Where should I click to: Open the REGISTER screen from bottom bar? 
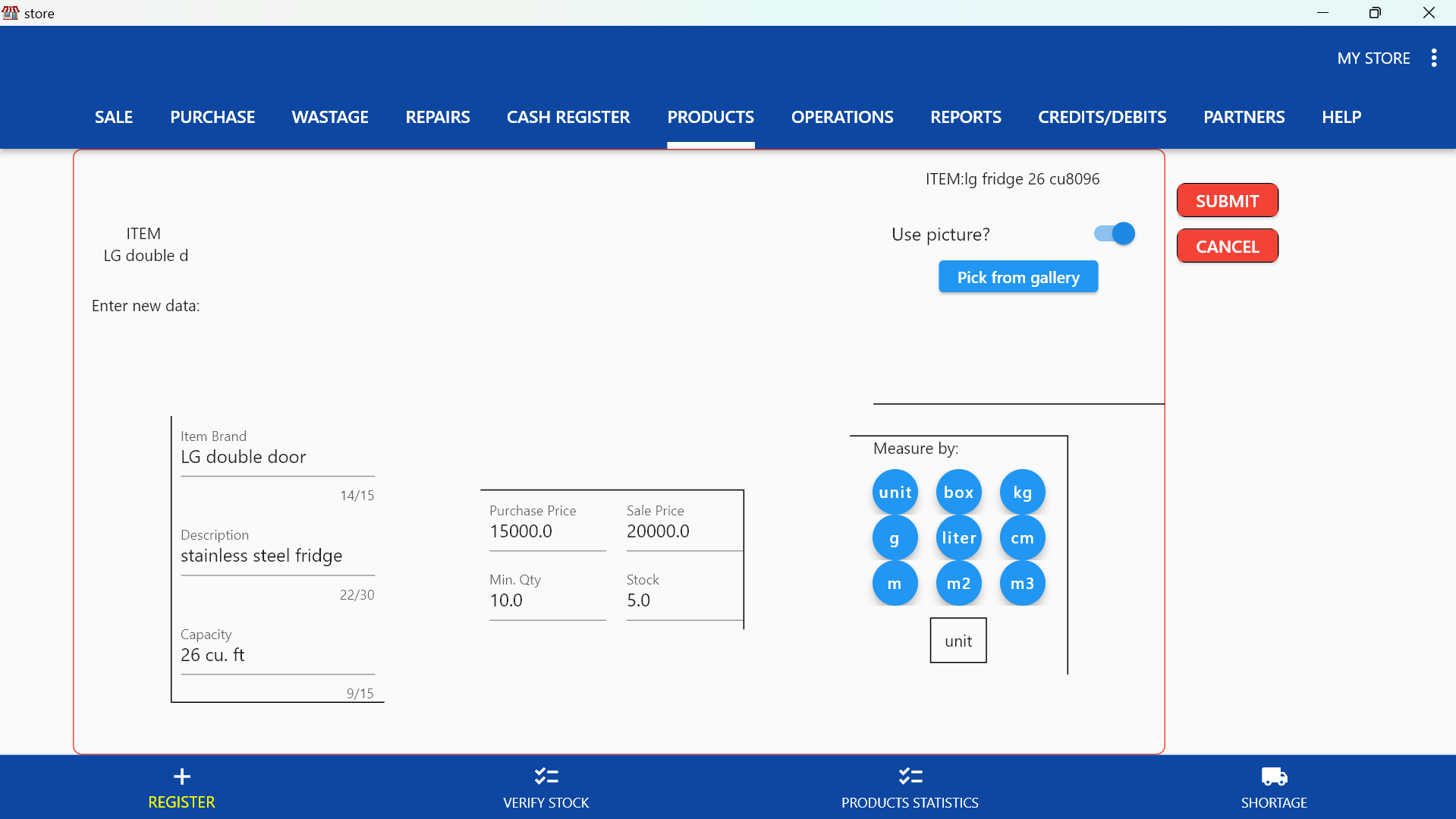(x=181, y=787)
